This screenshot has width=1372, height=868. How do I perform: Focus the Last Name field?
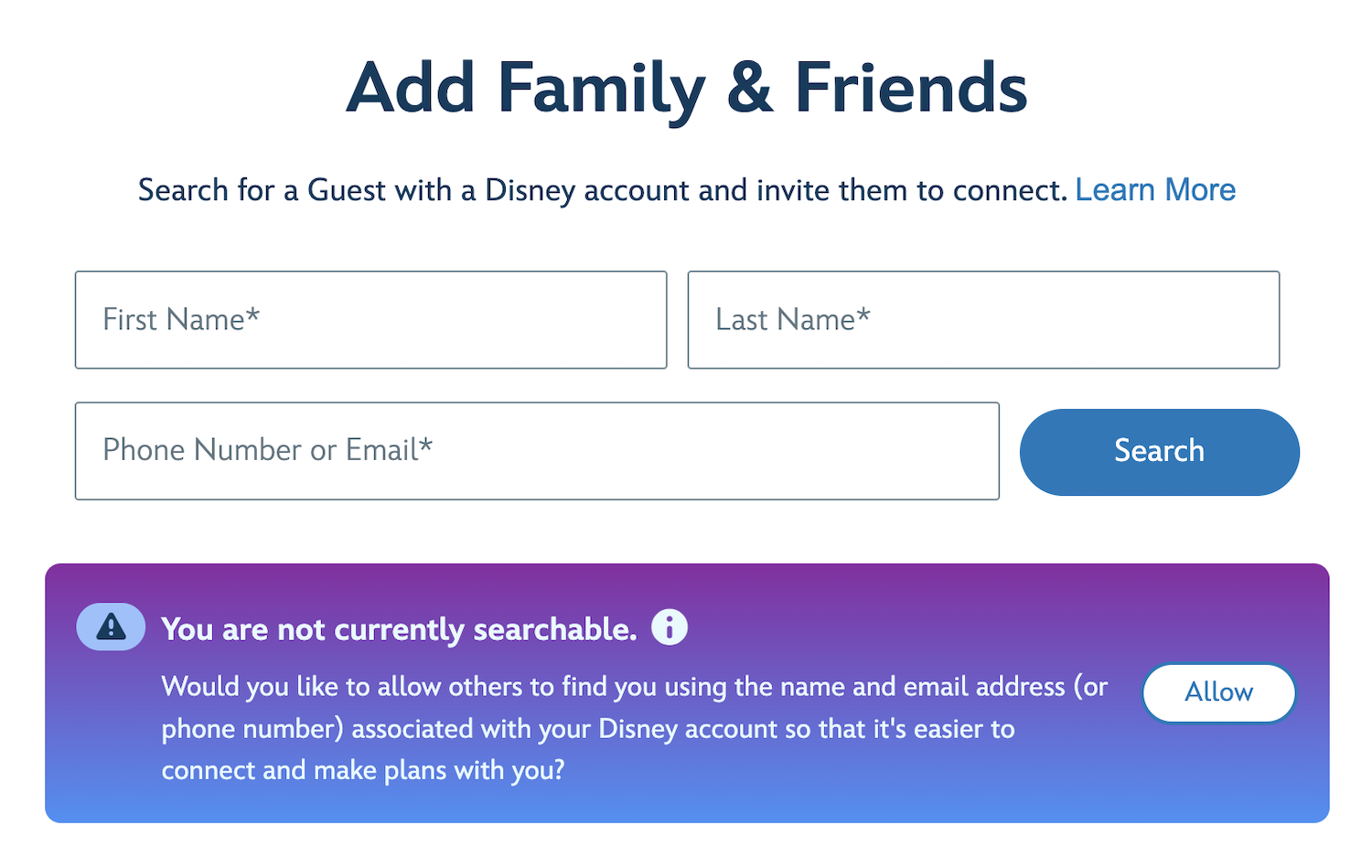point(983,320)
